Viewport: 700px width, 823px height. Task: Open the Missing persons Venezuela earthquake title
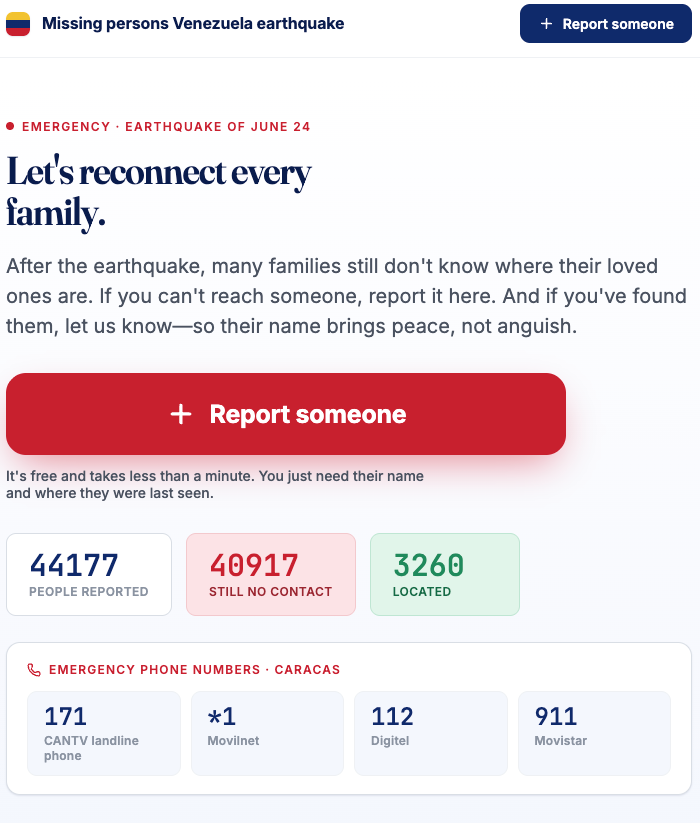193,24
